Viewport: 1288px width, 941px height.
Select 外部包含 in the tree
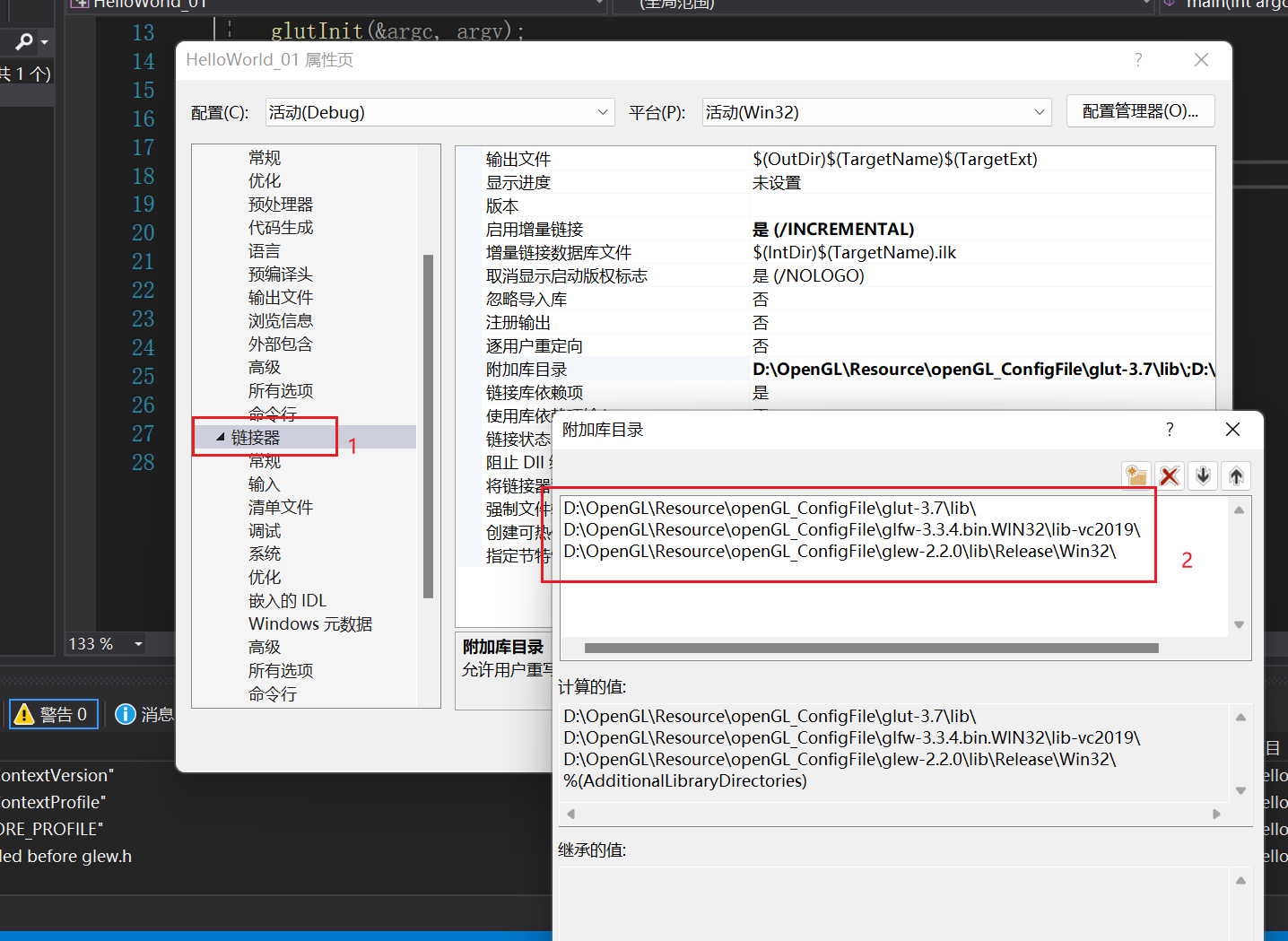pos(281,344)
